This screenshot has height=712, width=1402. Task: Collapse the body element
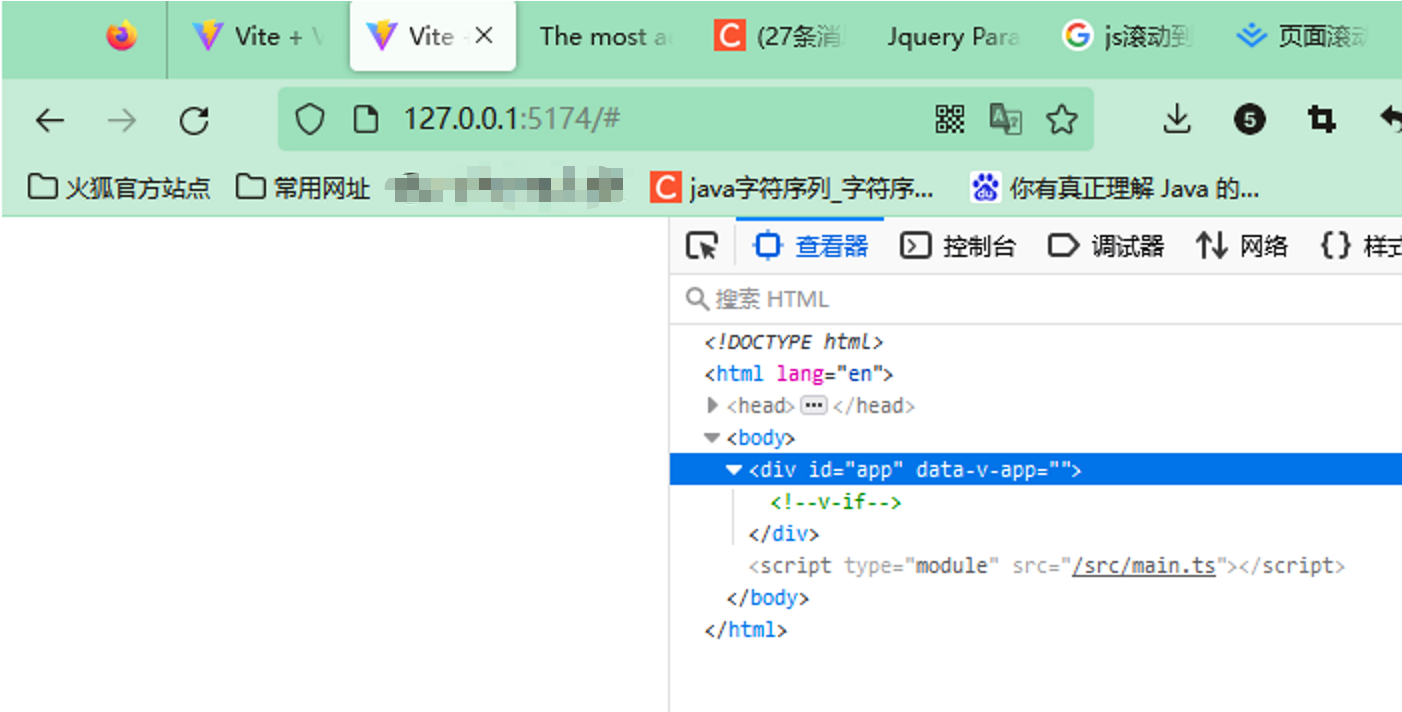tap(712, 438)
